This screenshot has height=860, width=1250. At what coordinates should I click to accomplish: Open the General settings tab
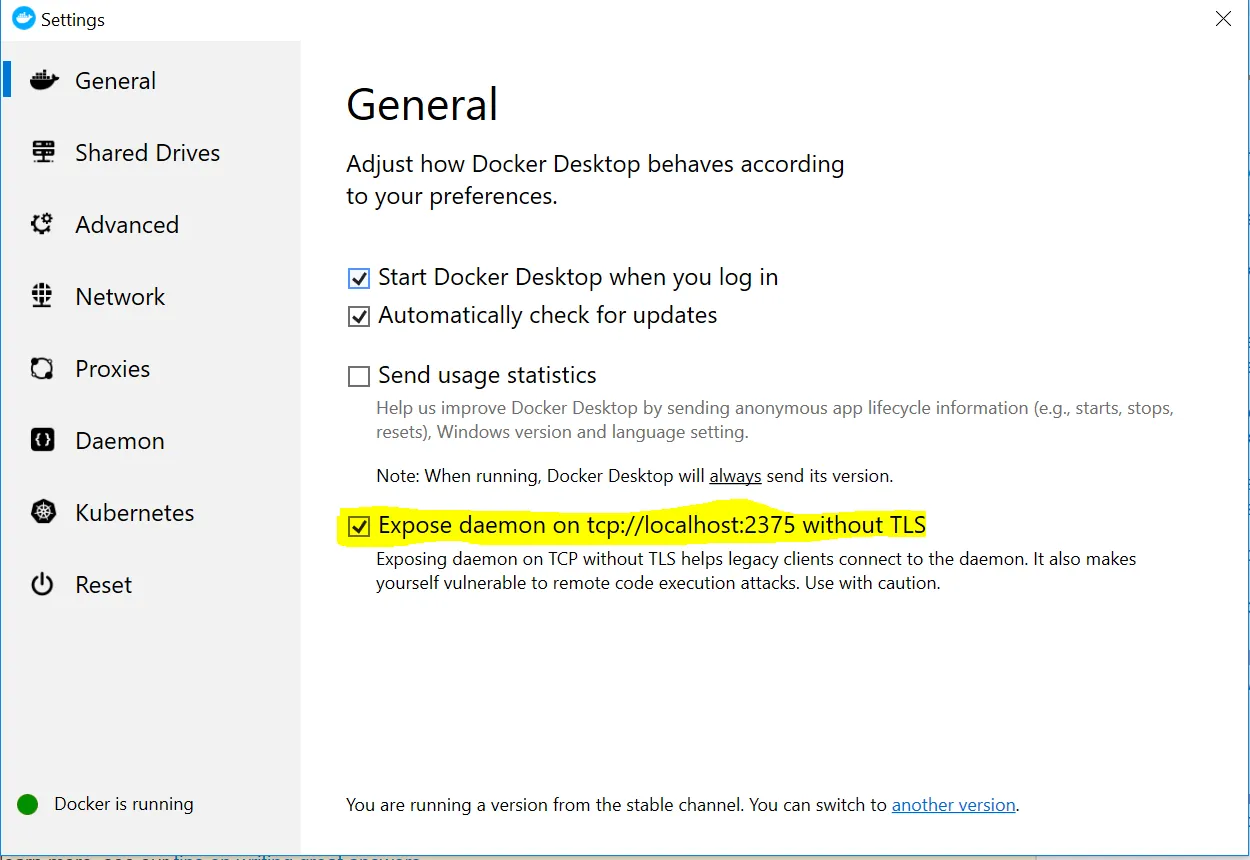pos(115,81)
